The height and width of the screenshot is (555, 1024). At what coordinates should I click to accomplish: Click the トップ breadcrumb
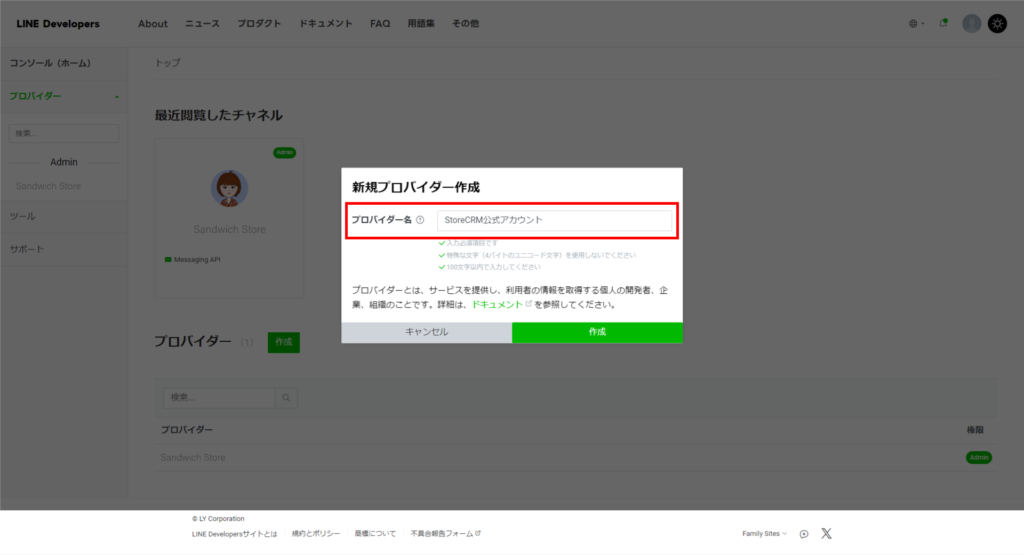coord(167,63)
